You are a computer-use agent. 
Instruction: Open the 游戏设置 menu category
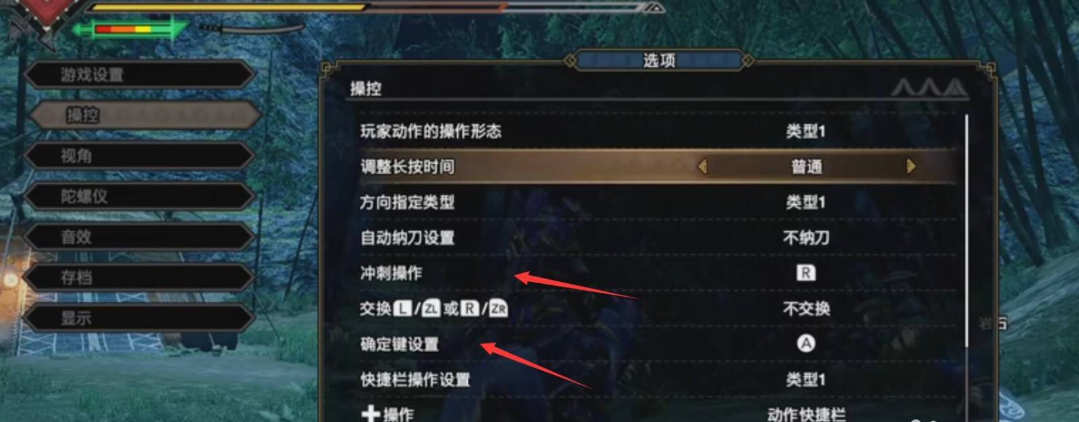140,74
